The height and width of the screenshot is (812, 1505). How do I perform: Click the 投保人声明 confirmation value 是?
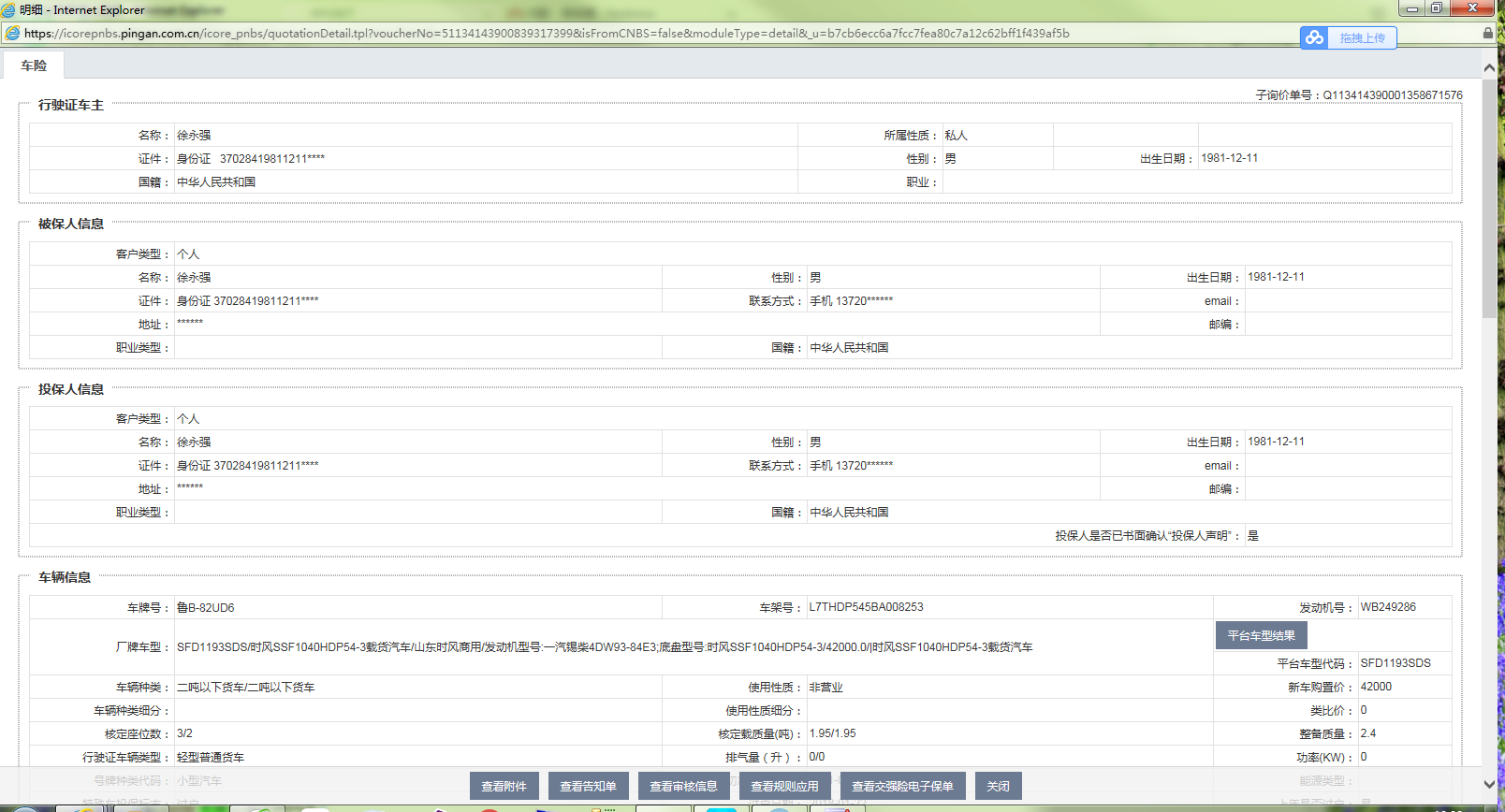pos(1253,536)
